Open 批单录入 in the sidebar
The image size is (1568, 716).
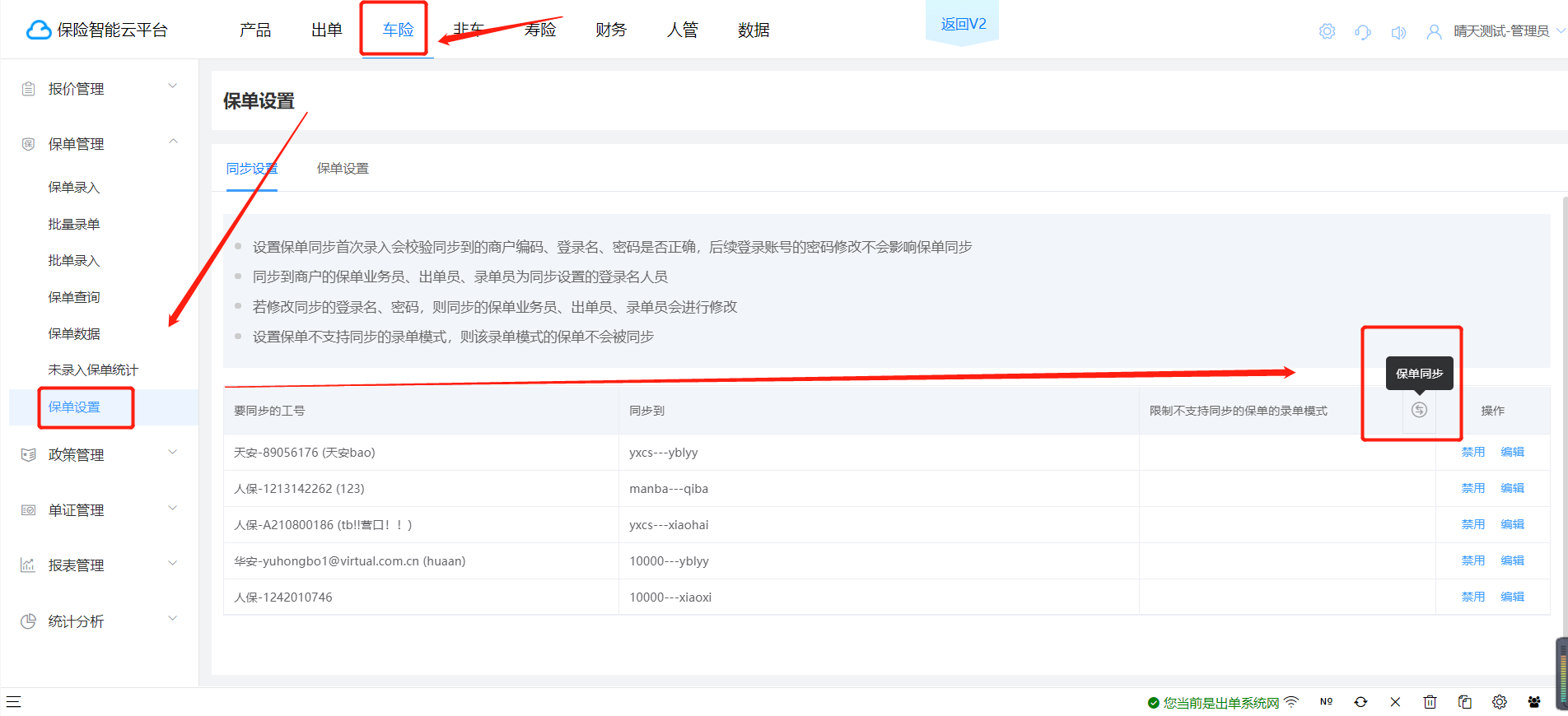pos(74,261)
